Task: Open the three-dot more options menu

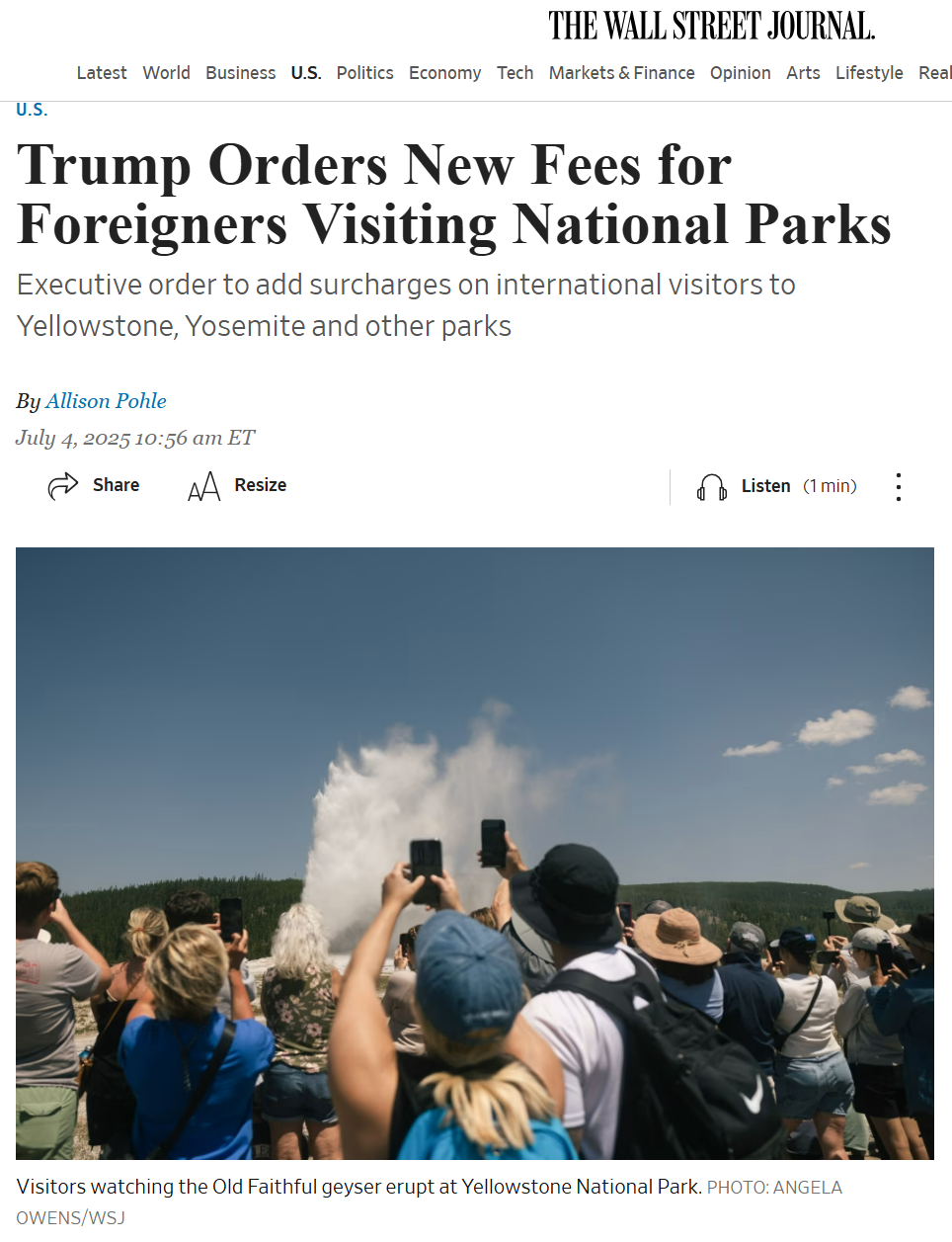Action: coord(898,486)
